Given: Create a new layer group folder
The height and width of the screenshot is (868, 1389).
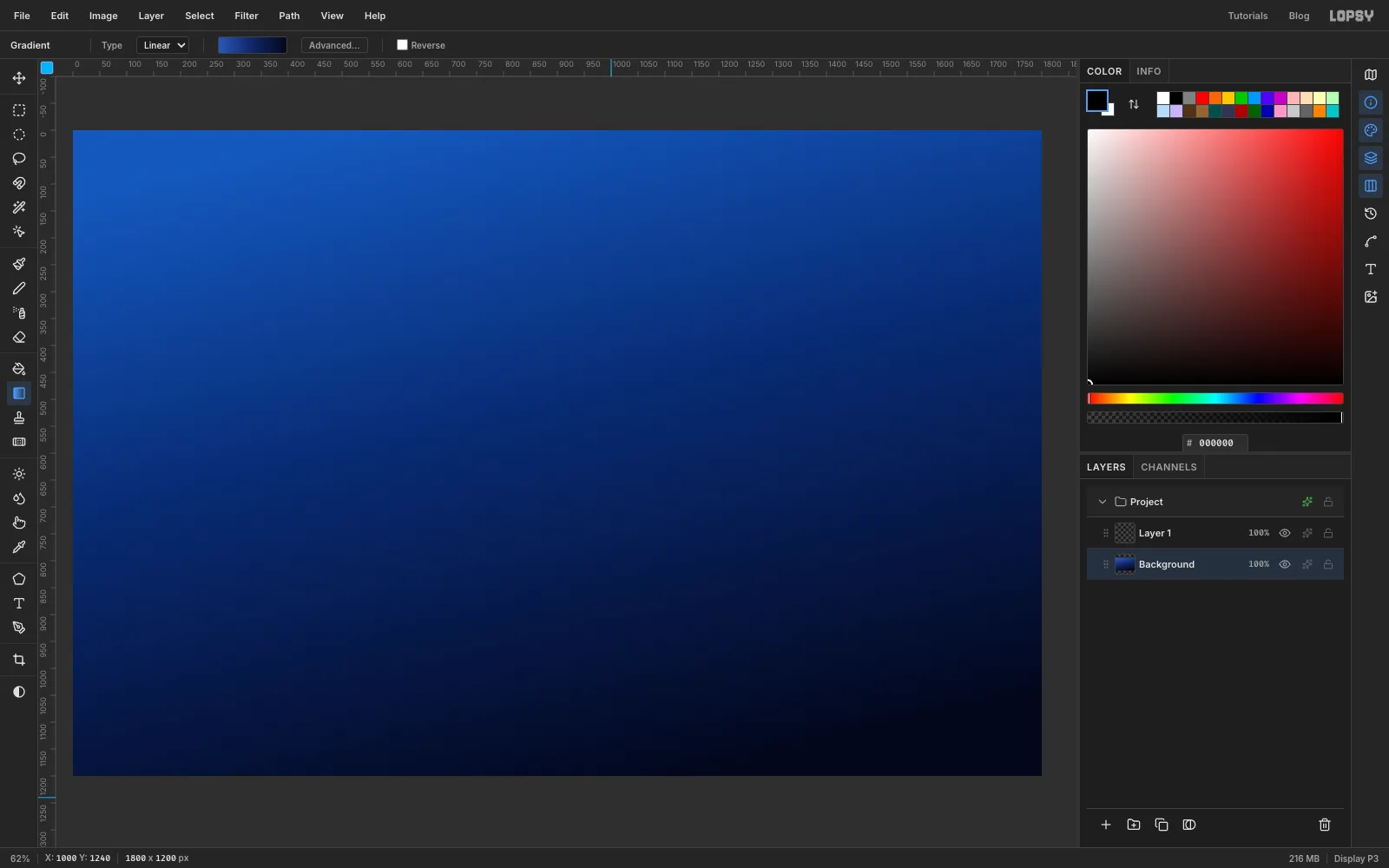Looking at the screenshot, I should (x=1134, y=825).
